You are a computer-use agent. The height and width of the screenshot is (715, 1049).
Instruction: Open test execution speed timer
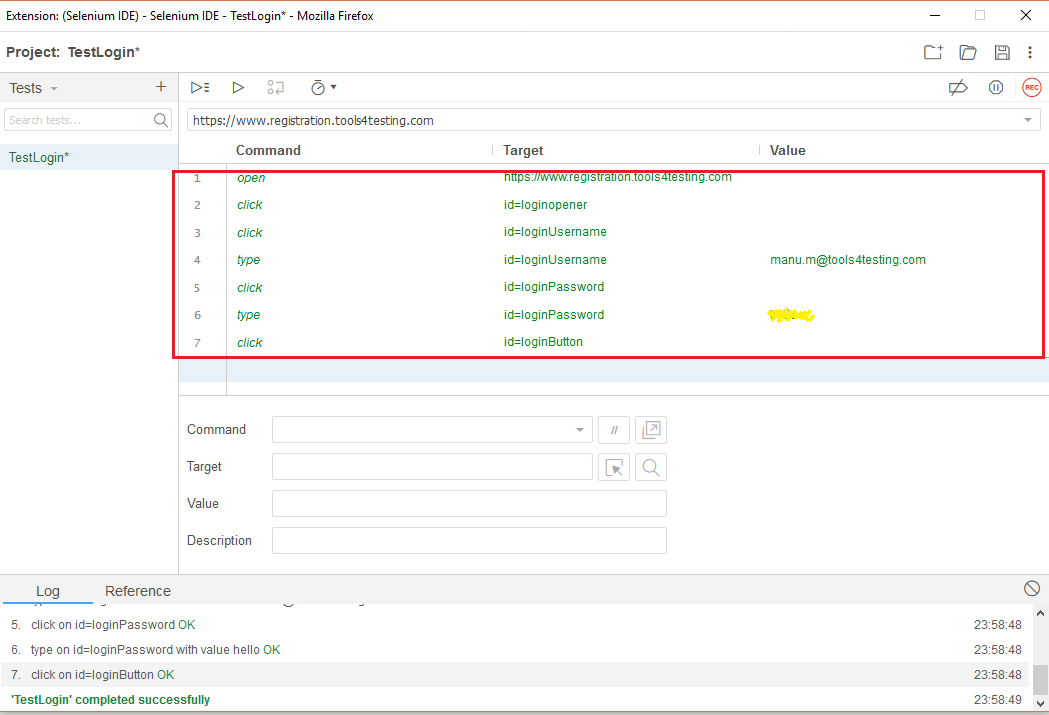point(323,87)
